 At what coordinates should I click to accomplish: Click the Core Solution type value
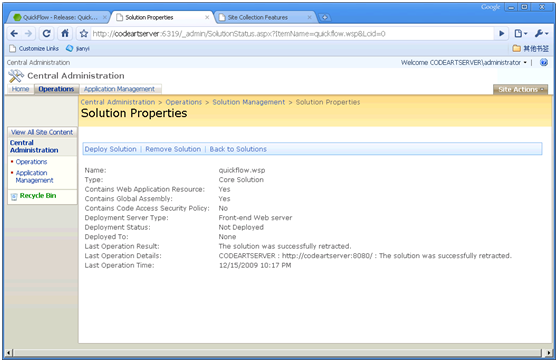click(241, 180)
